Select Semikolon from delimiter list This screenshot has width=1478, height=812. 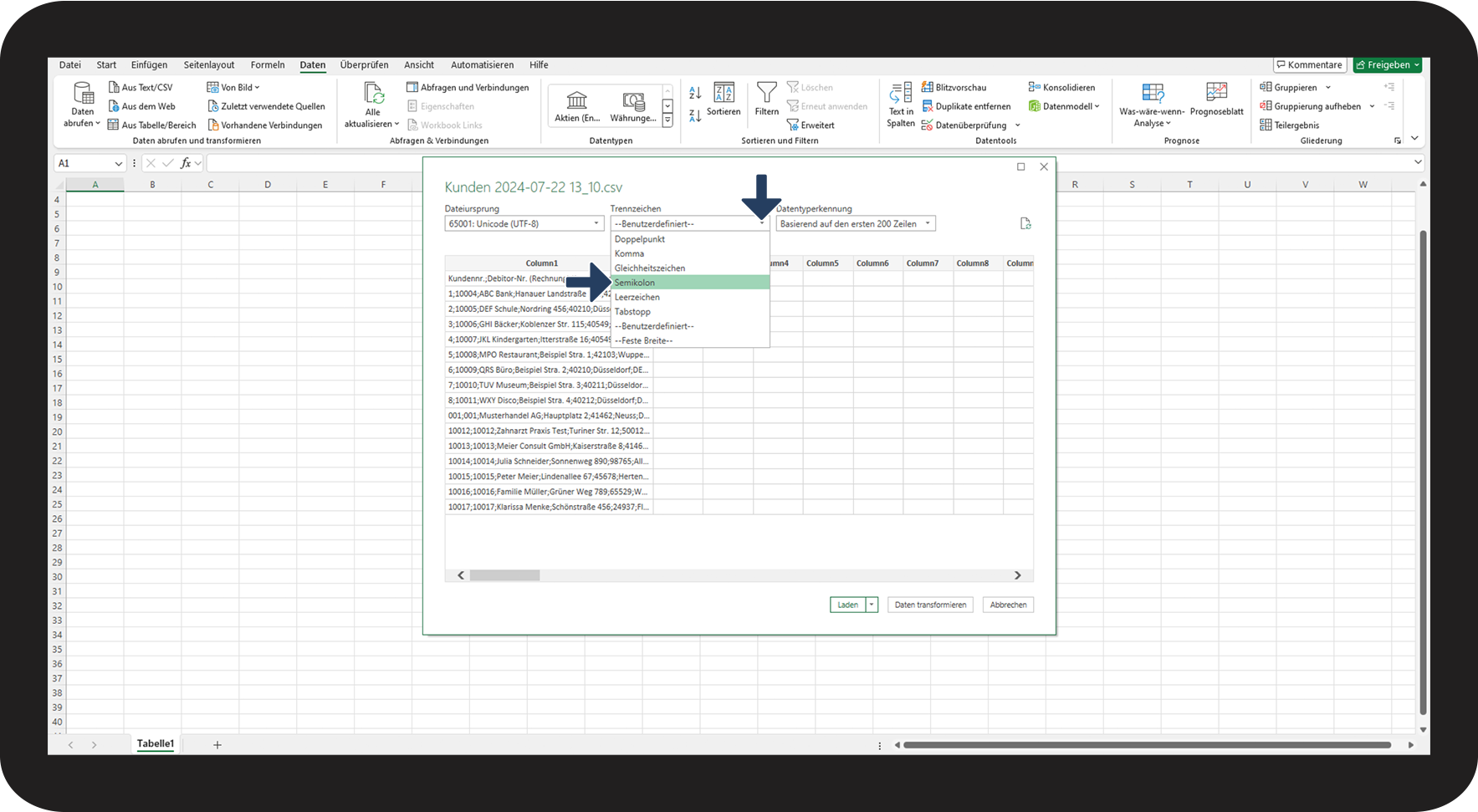[x=689, y=283]
